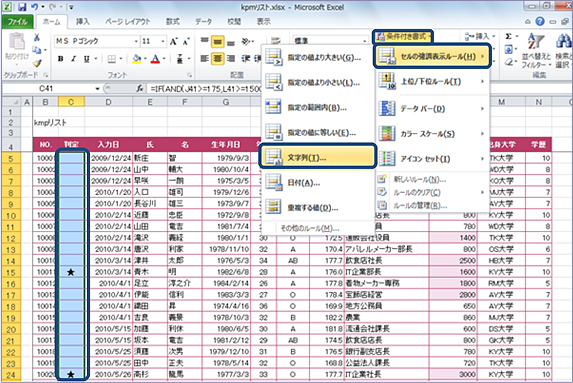Open the font size dropdown showing 11
This screenshot has width=573, height=383.
tap(163, 41)
